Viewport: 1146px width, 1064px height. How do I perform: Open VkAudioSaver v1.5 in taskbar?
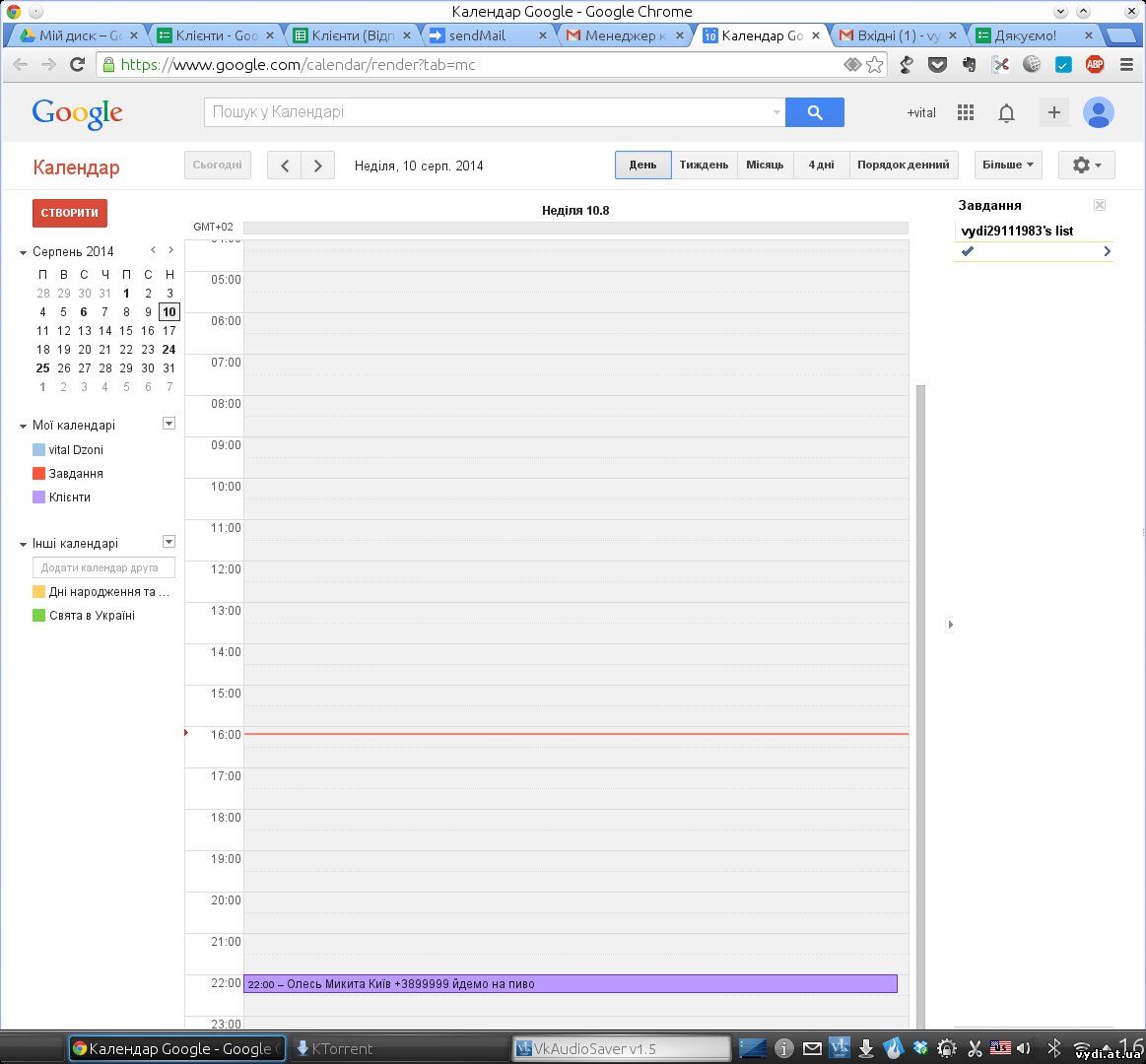coord(621,1048)
